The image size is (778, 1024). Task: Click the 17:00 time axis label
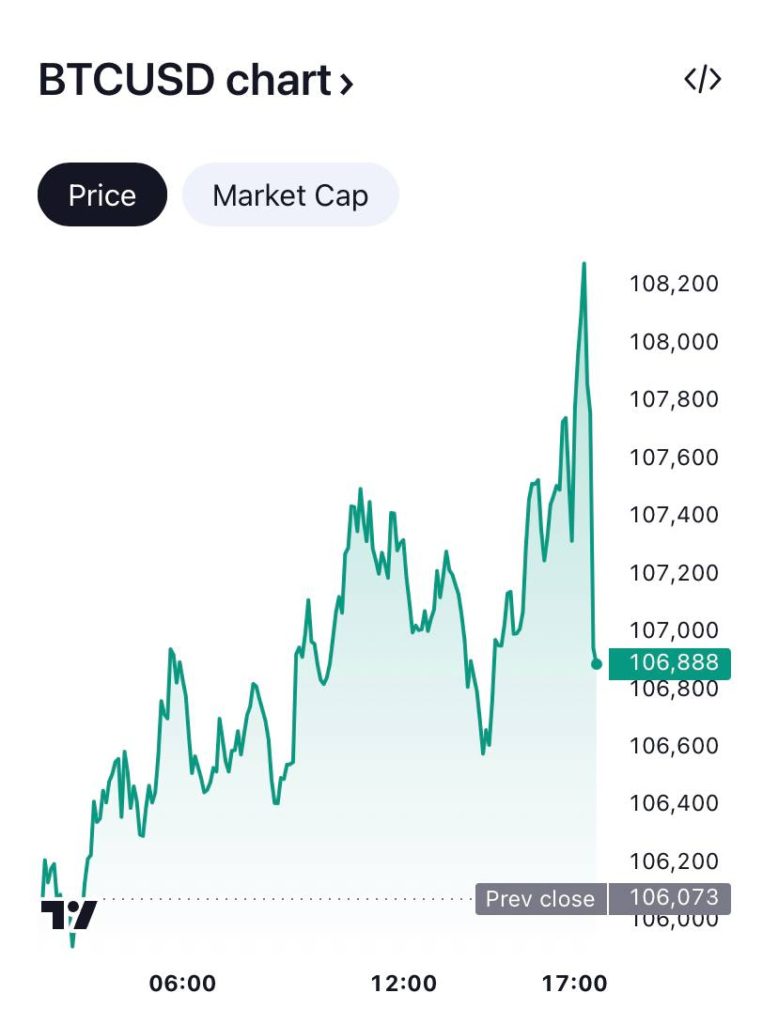tap(574, 984)
